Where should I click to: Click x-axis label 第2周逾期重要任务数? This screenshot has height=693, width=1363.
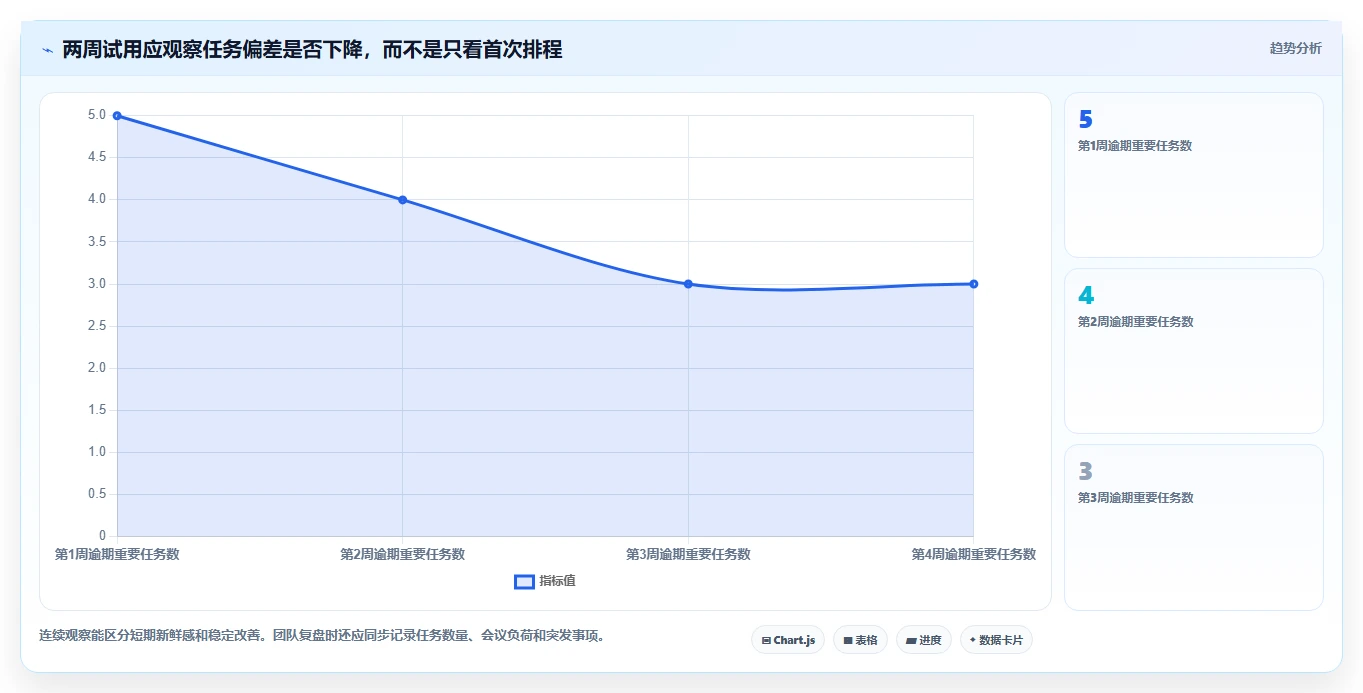[x=403, y=554]
